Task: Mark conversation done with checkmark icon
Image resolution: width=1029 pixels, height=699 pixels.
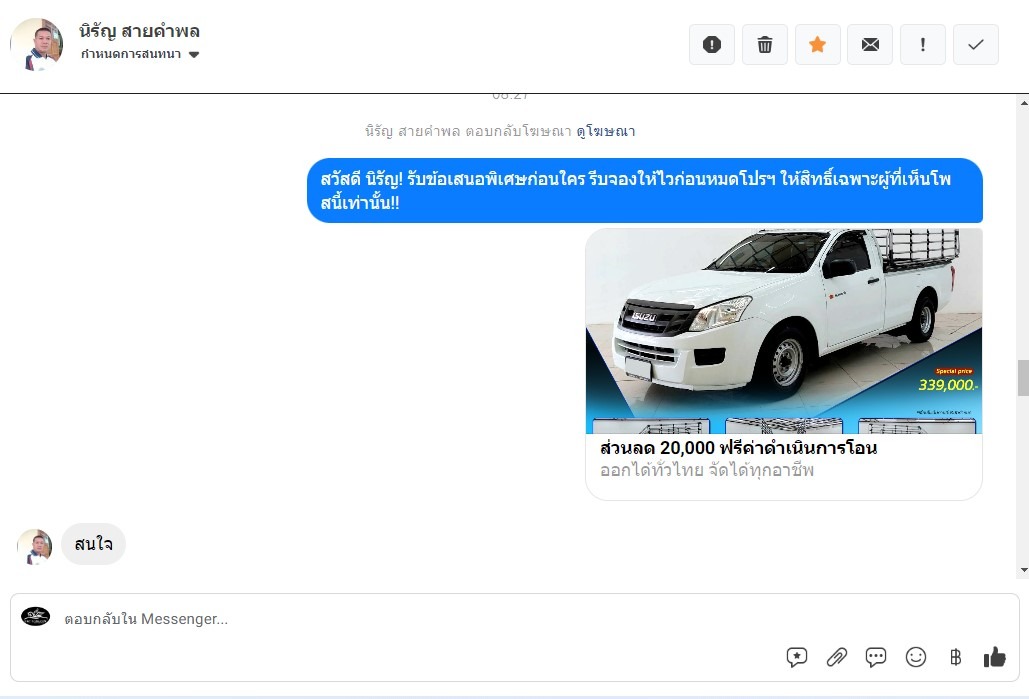Action: [x=975, y=45]
